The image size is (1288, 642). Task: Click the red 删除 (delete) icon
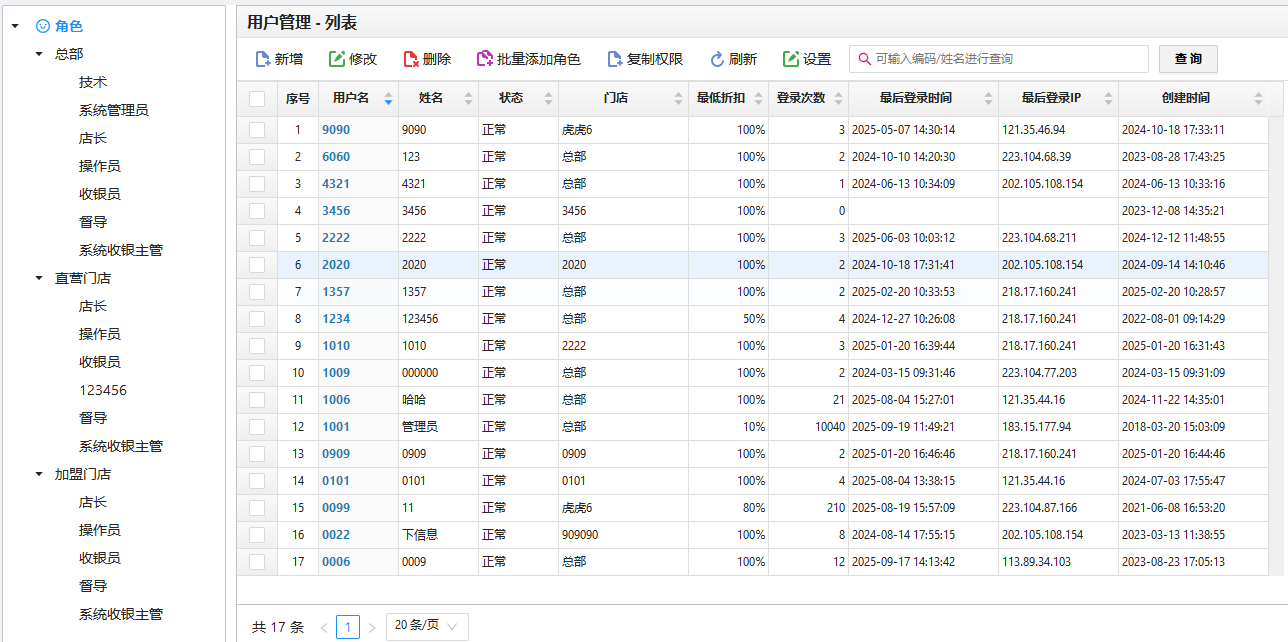coord(411,59)
